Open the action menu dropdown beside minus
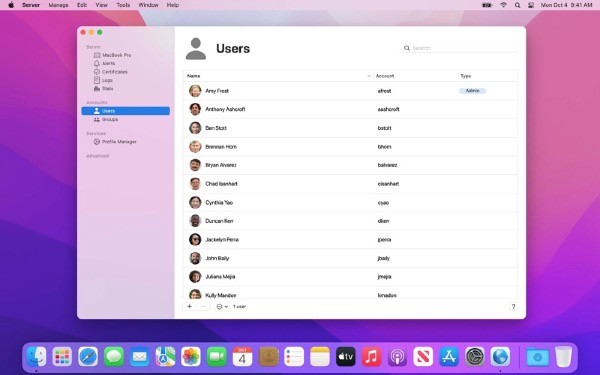Image resolution: width=600 pixels, height=375 pixels. click(222, 307)
